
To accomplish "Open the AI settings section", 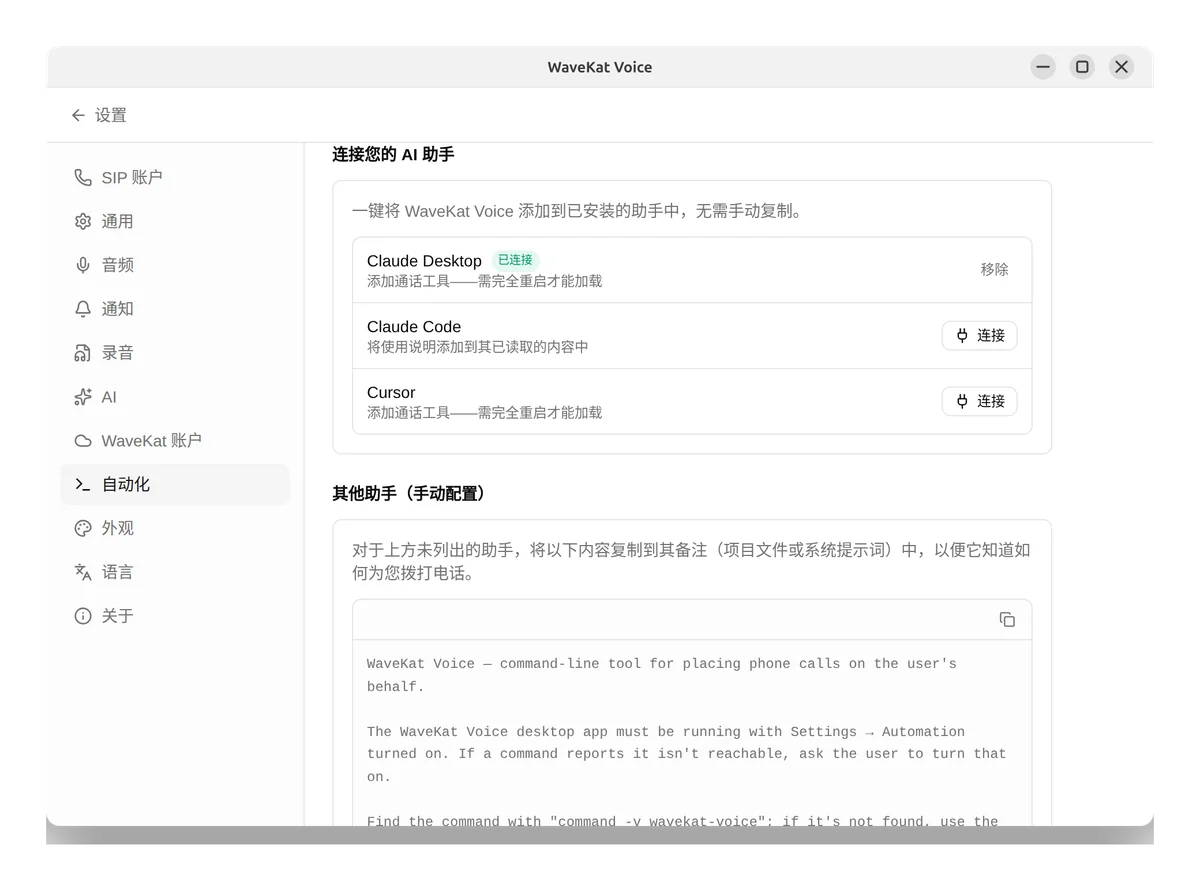I will click(x=175, y=397).
